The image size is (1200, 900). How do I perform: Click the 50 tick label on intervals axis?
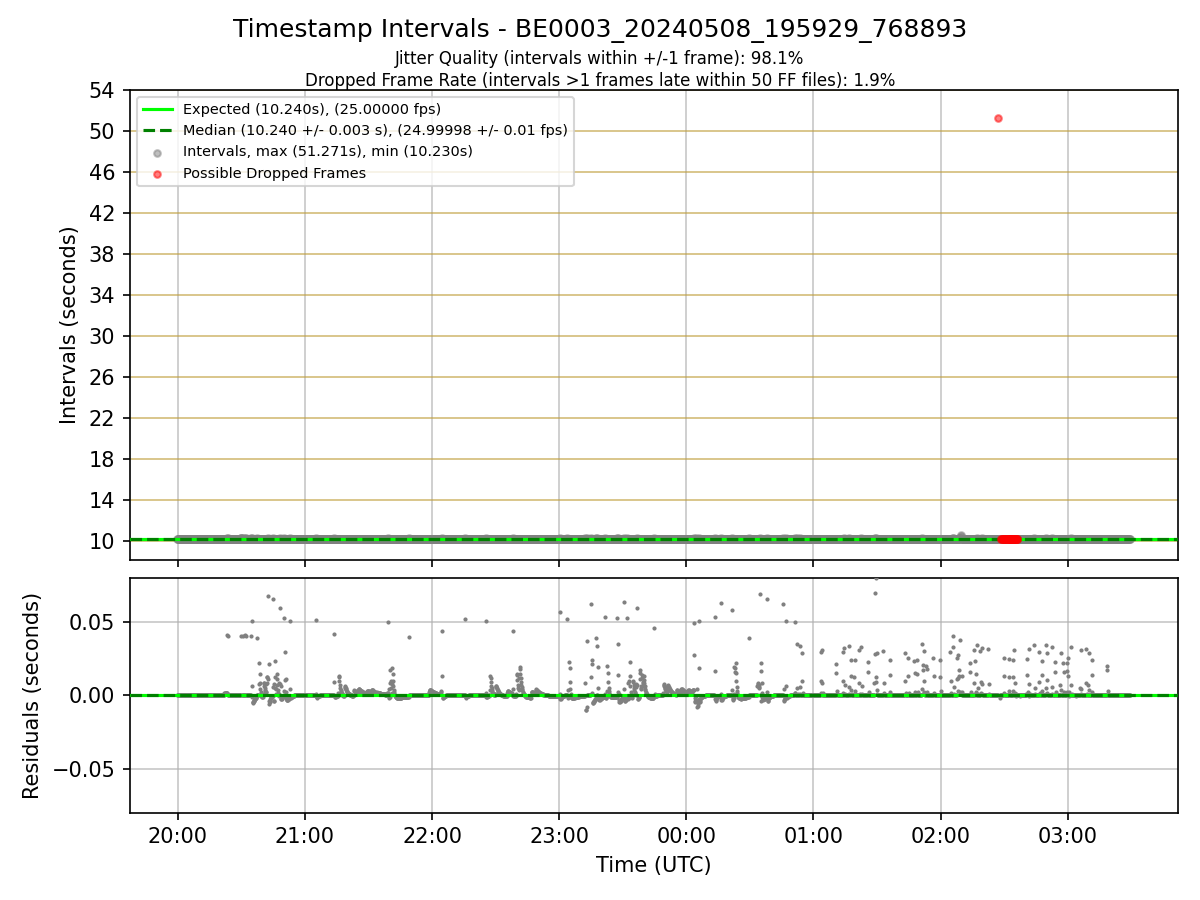pos(104,131)
